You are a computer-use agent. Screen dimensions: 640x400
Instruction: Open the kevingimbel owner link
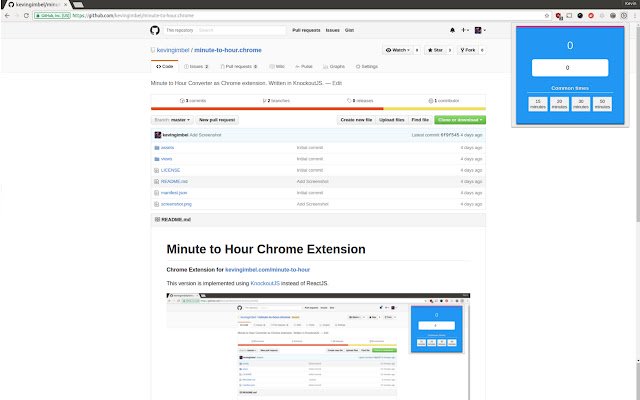coord(173,50)
